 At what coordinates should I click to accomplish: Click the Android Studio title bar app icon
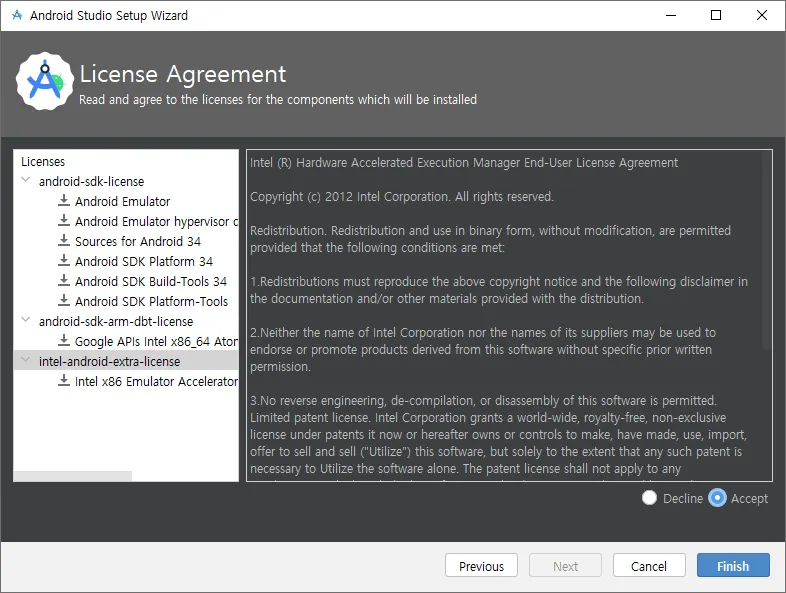(x=17, y=15)
